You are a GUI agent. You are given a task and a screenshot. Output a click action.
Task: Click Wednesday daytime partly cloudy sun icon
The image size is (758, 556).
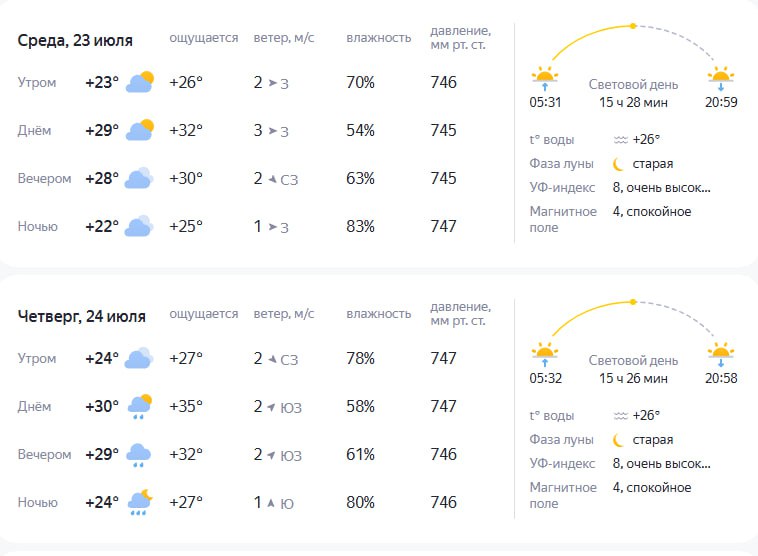click(x=140, y=130)
